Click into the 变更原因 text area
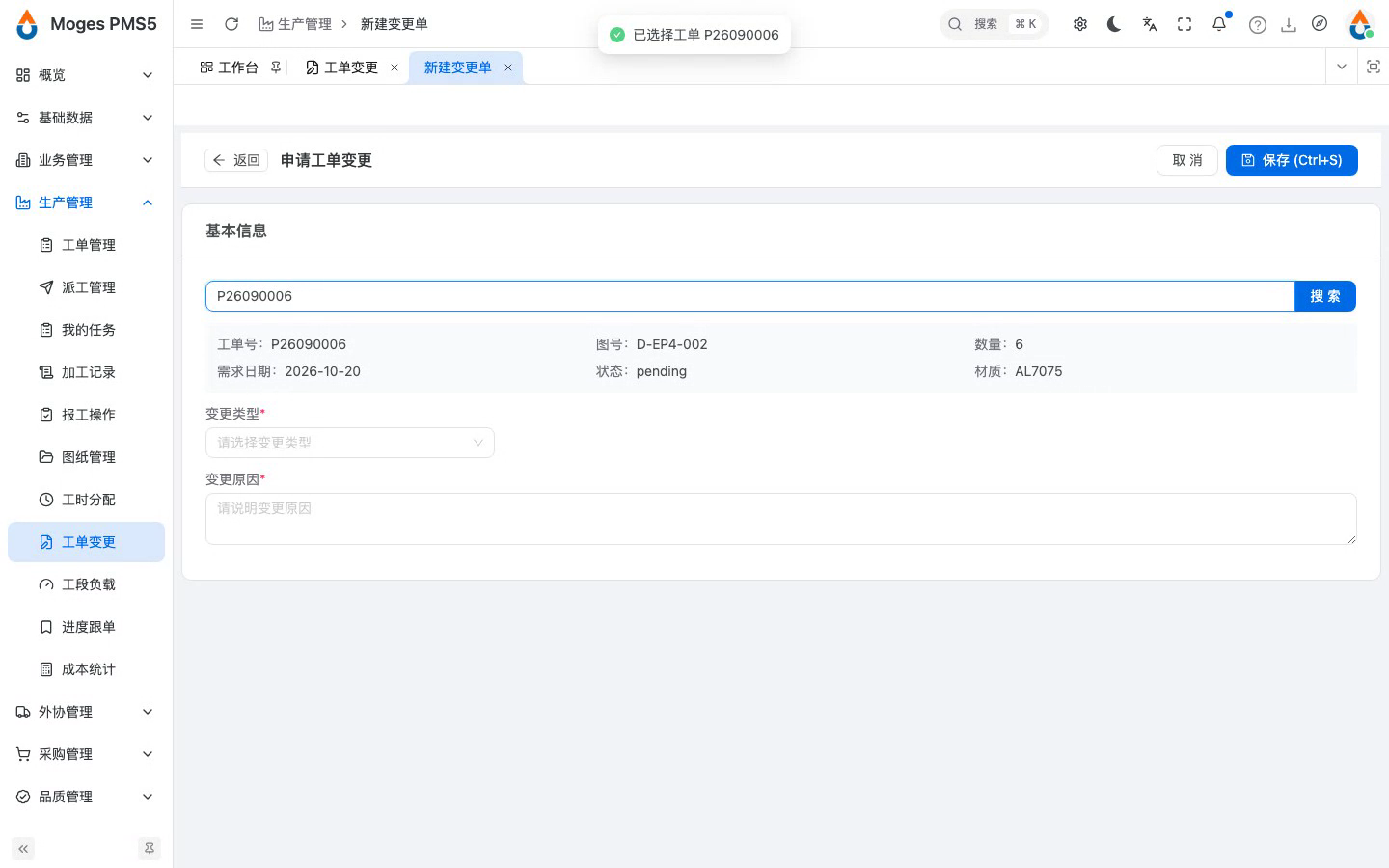Screen dimensions: 1389x868 coord(781,519)
